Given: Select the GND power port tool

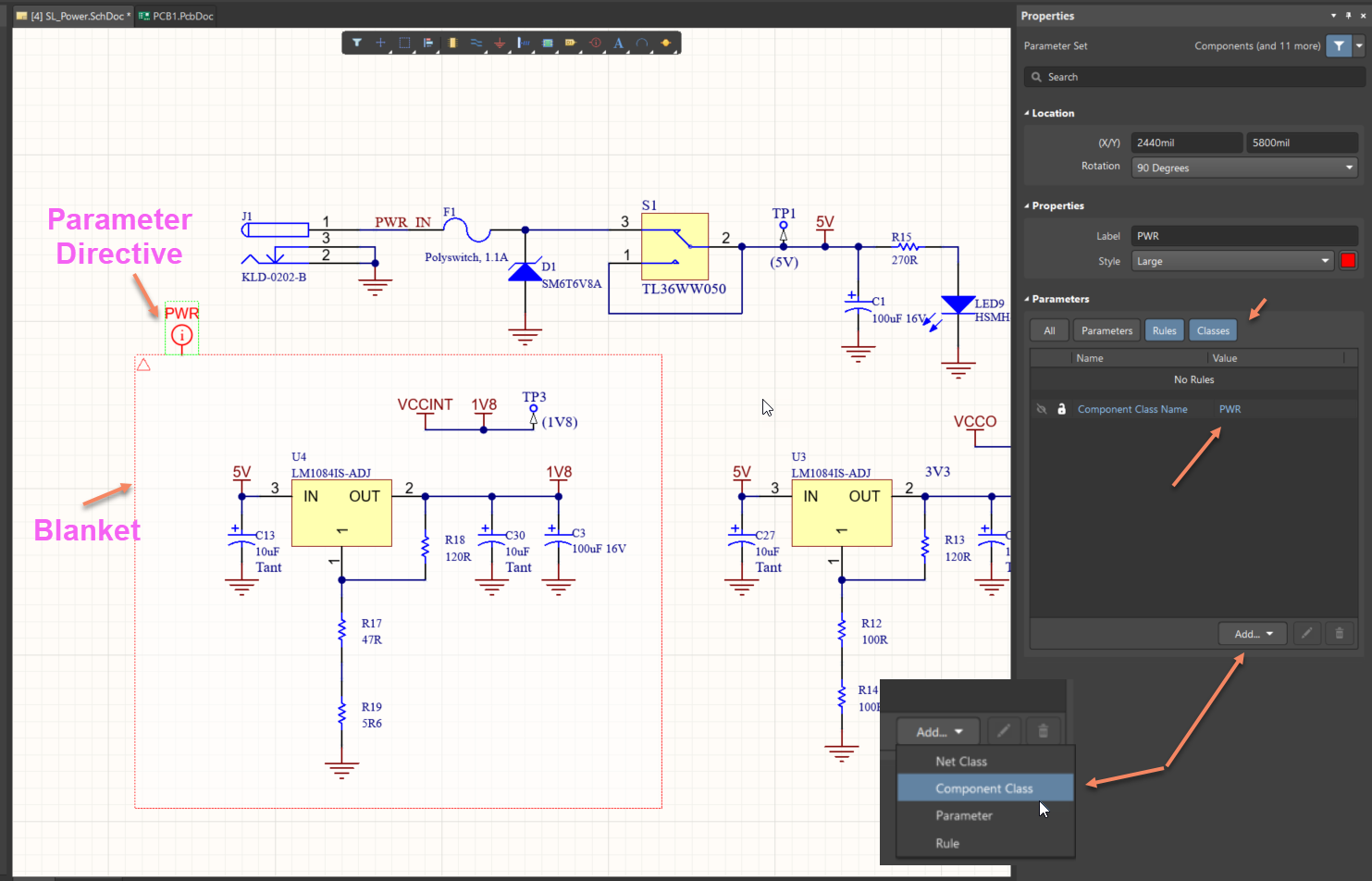Looking at the screenshot, I should point(500,43).
